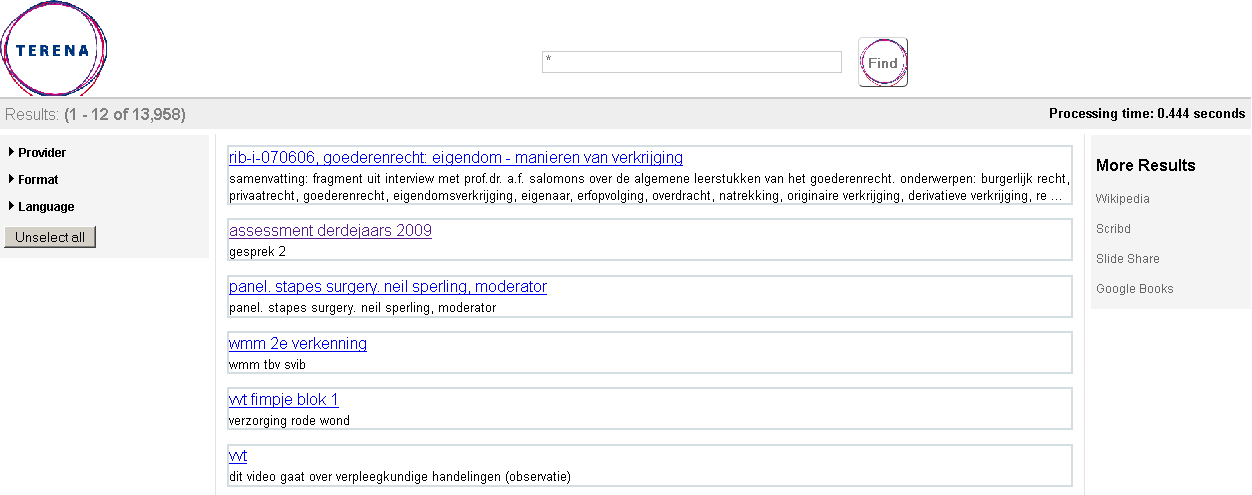The width and height of the screenshot is (1252, 495).
Task: Click the Unselect all button
Action: (50, 237)
